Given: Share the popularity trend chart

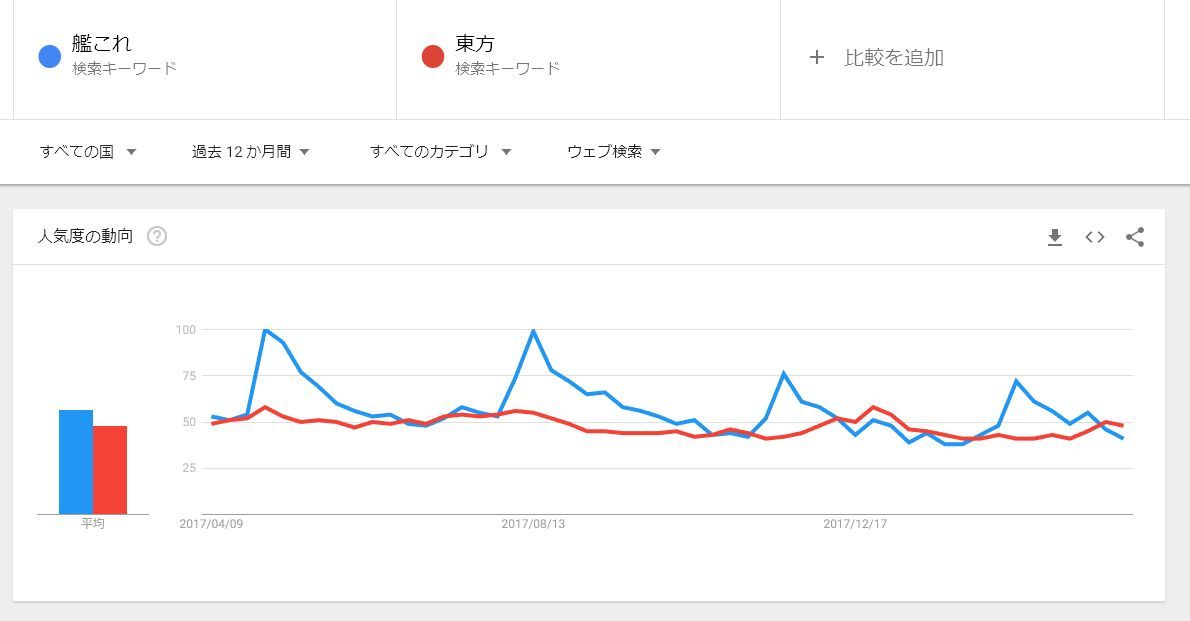Looking at the screenshot, I should [x=1135, y=237].
